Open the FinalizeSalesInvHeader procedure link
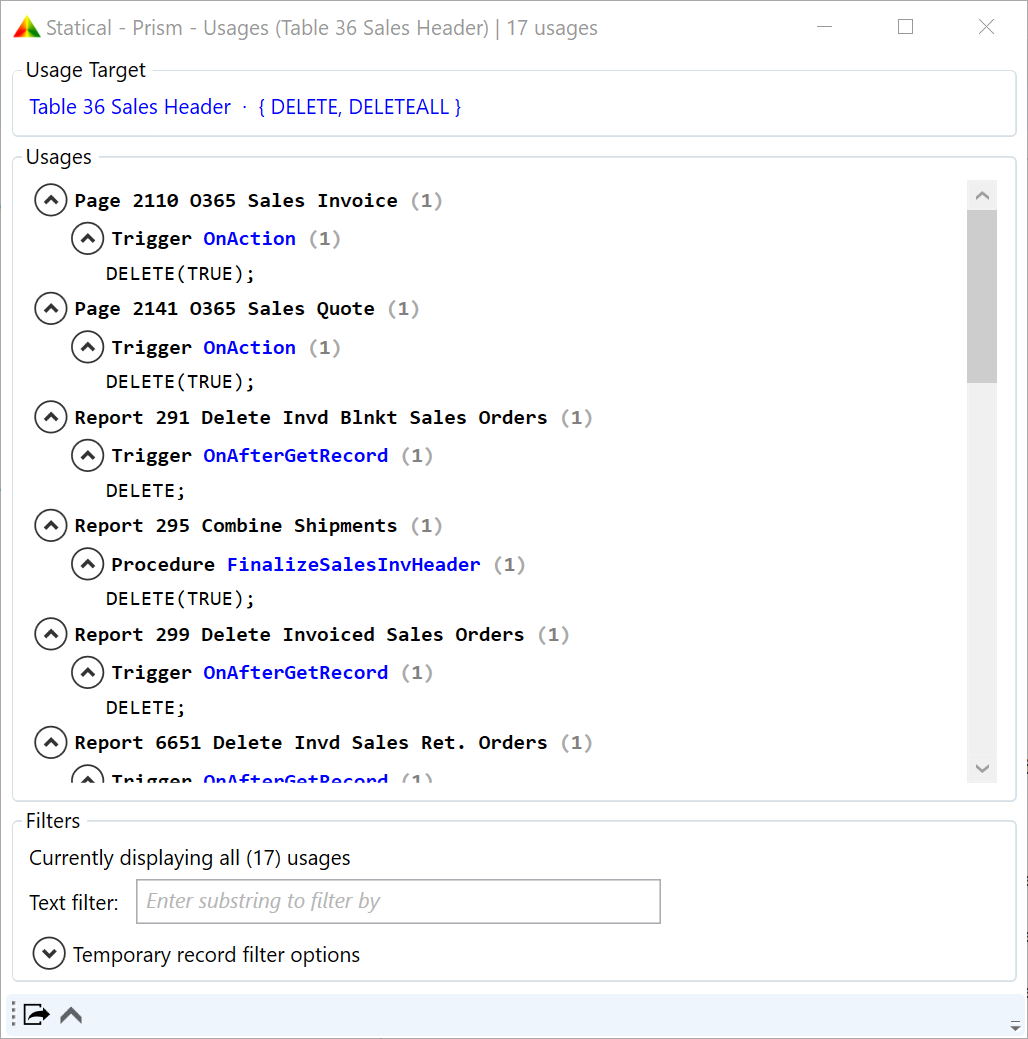Screen dimensions: 1028x1039 [x=353, y=565]
